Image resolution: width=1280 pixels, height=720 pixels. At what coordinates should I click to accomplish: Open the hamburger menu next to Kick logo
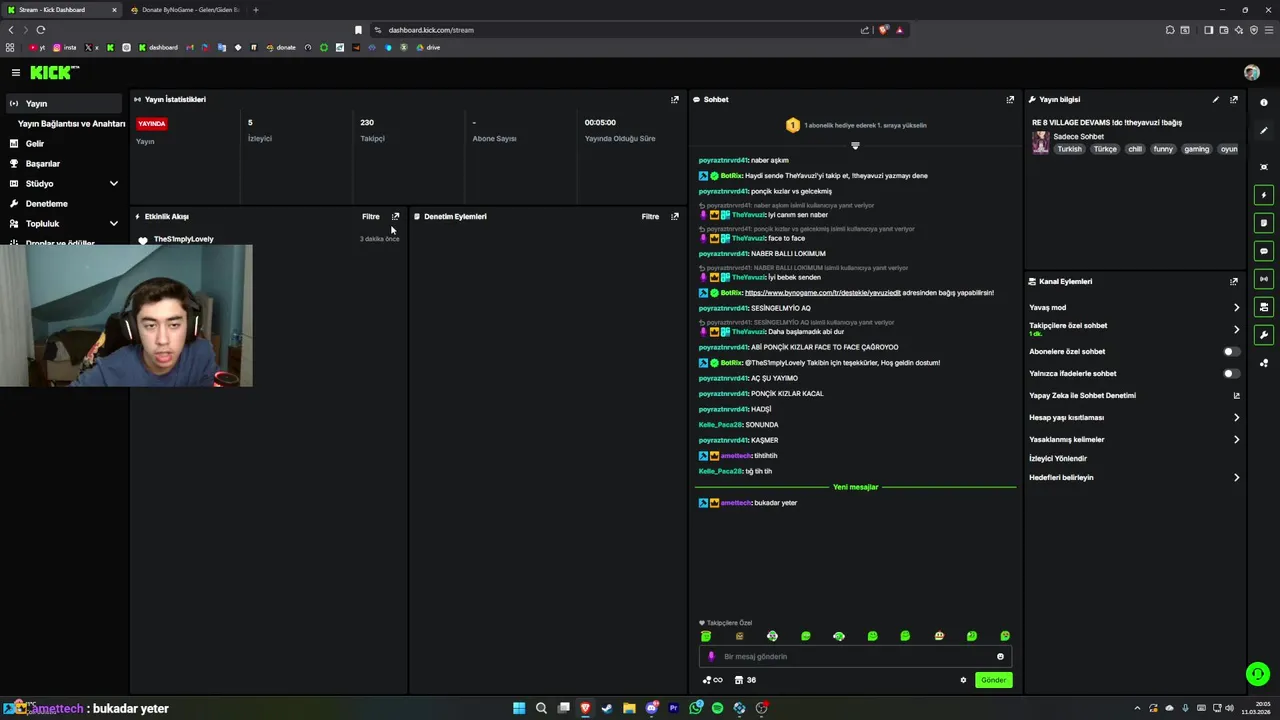point(16,72)
